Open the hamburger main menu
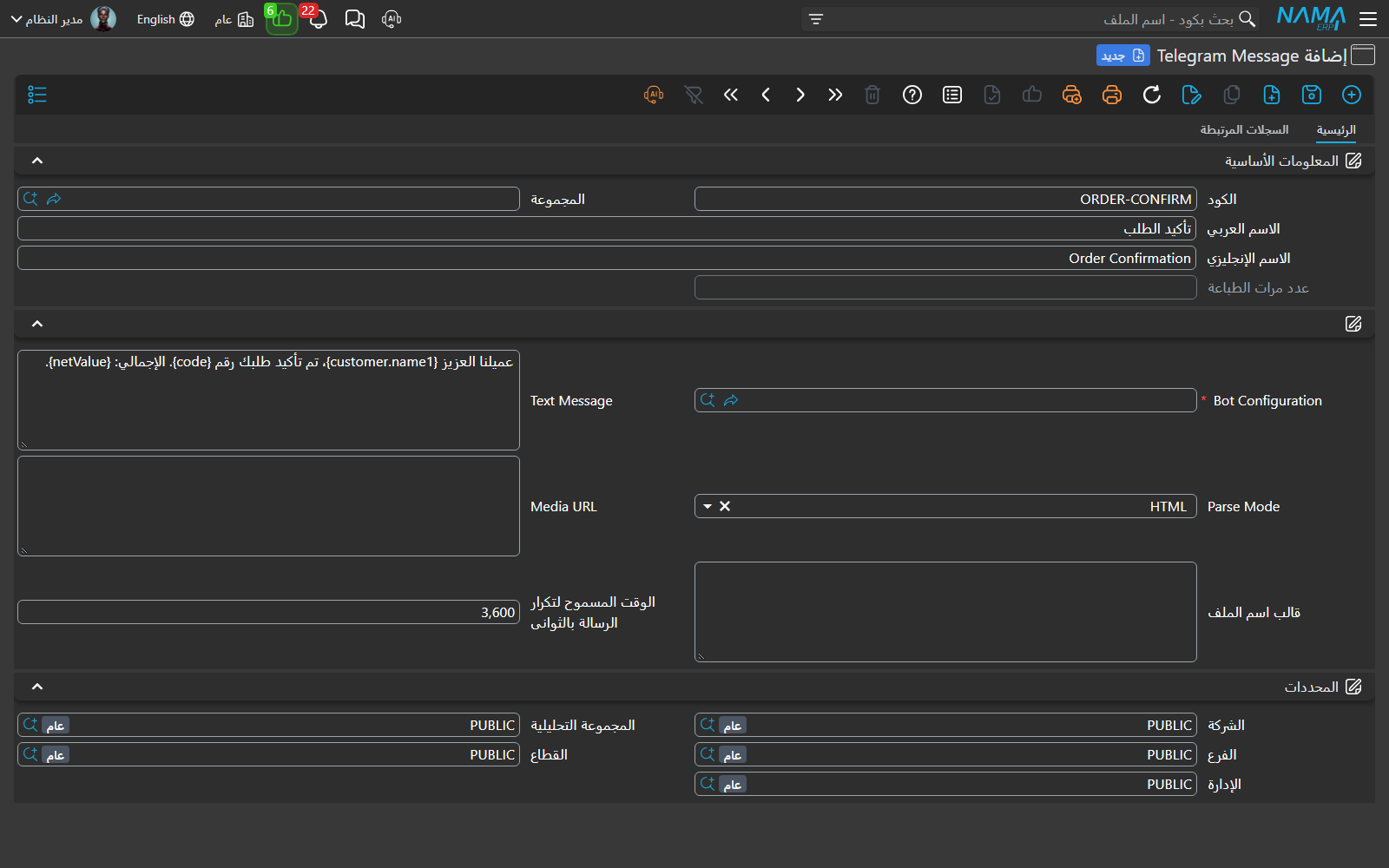1389x868 pixels. coord(1368,19)
